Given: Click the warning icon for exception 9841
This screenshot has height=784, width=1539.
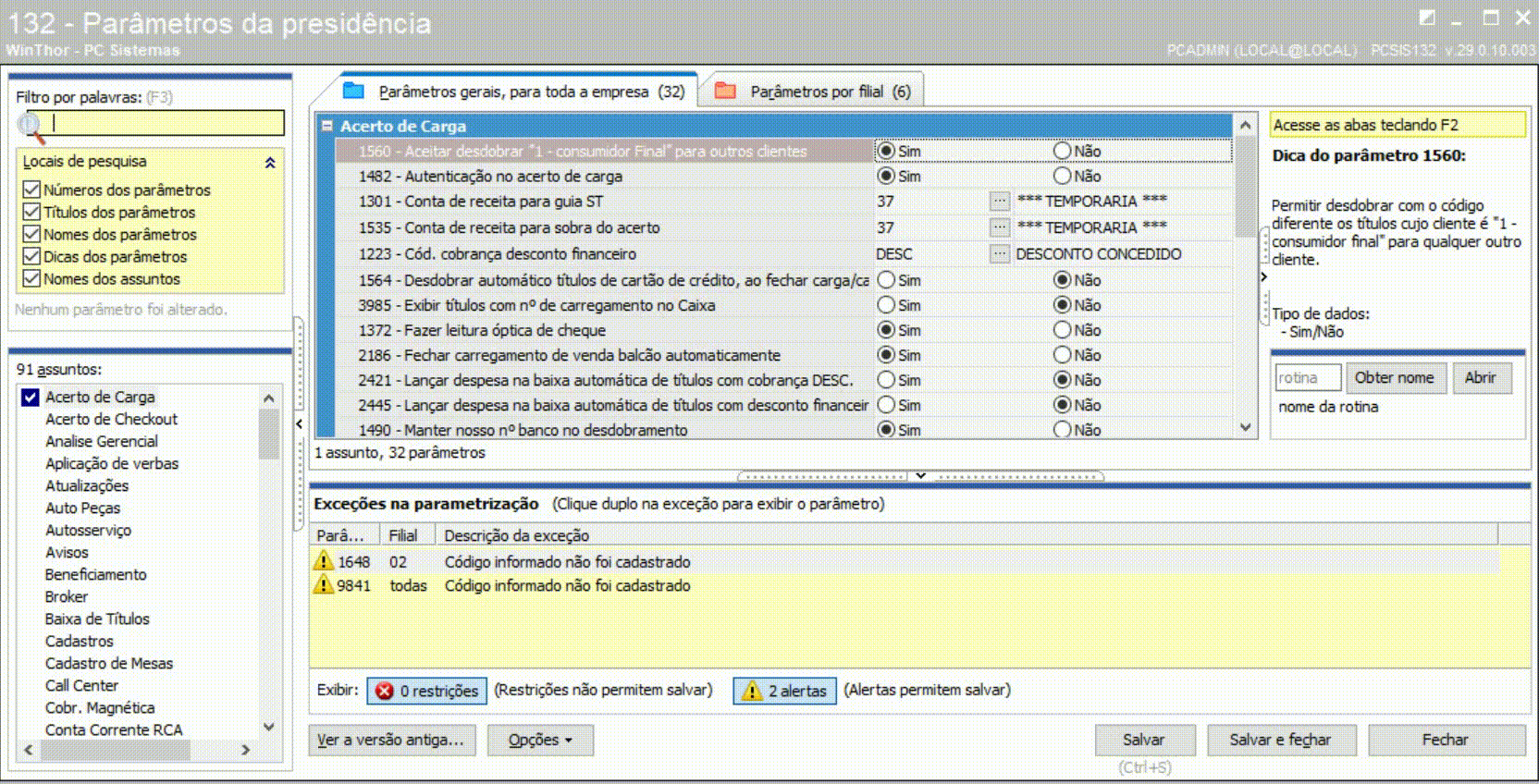Looking at the screenshot, I should click(x=324, y=585).
